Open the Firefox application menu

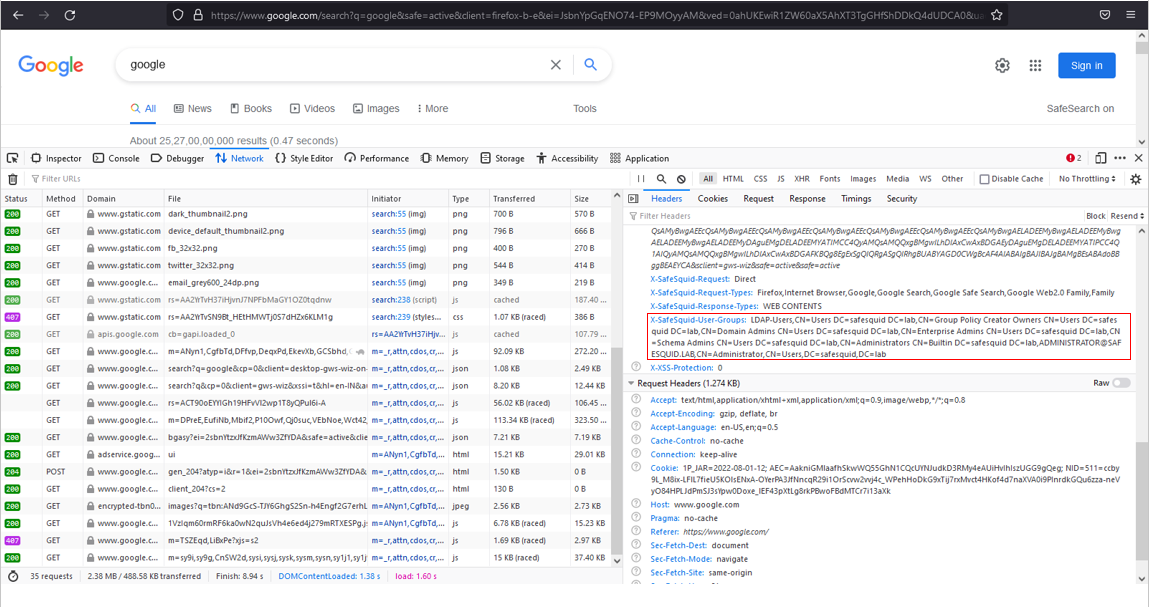click(x=1131, y=15)
